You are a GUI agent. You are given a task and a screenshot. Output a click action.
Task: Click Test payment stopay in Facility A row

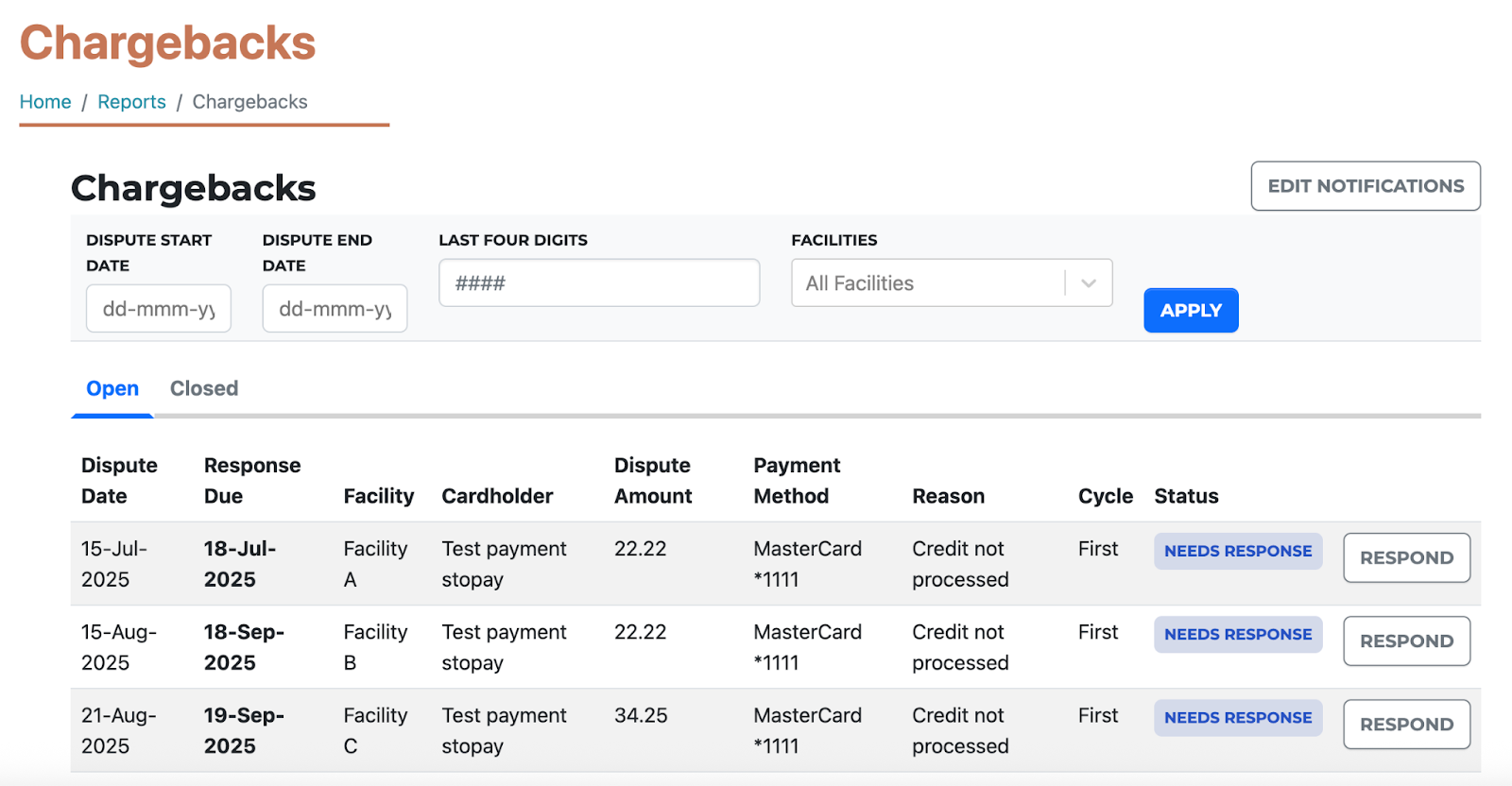(x=505, y=564)
